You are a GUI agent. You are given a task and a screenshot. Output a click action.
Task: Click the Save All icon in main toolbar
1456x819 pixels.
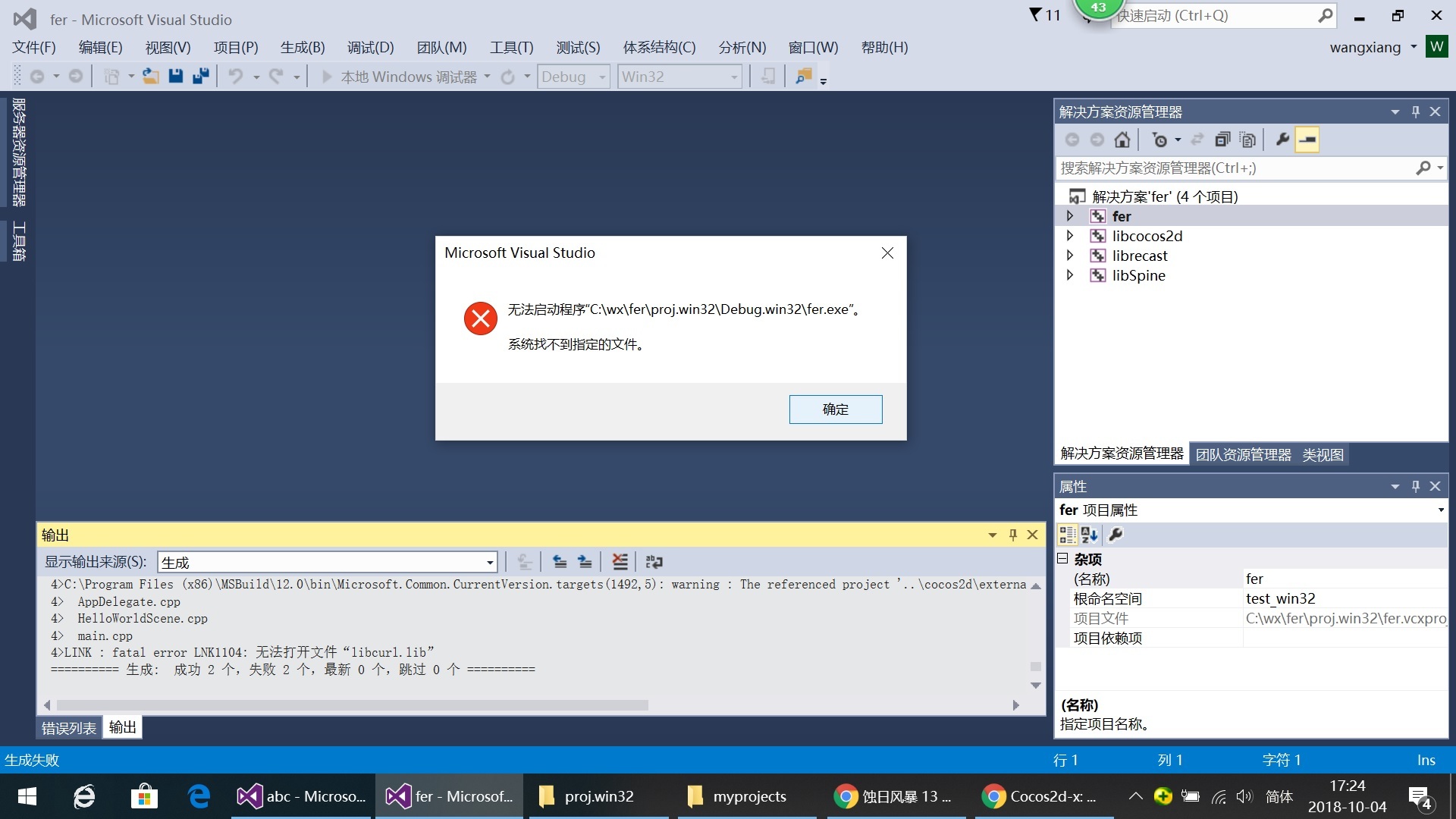200,77
